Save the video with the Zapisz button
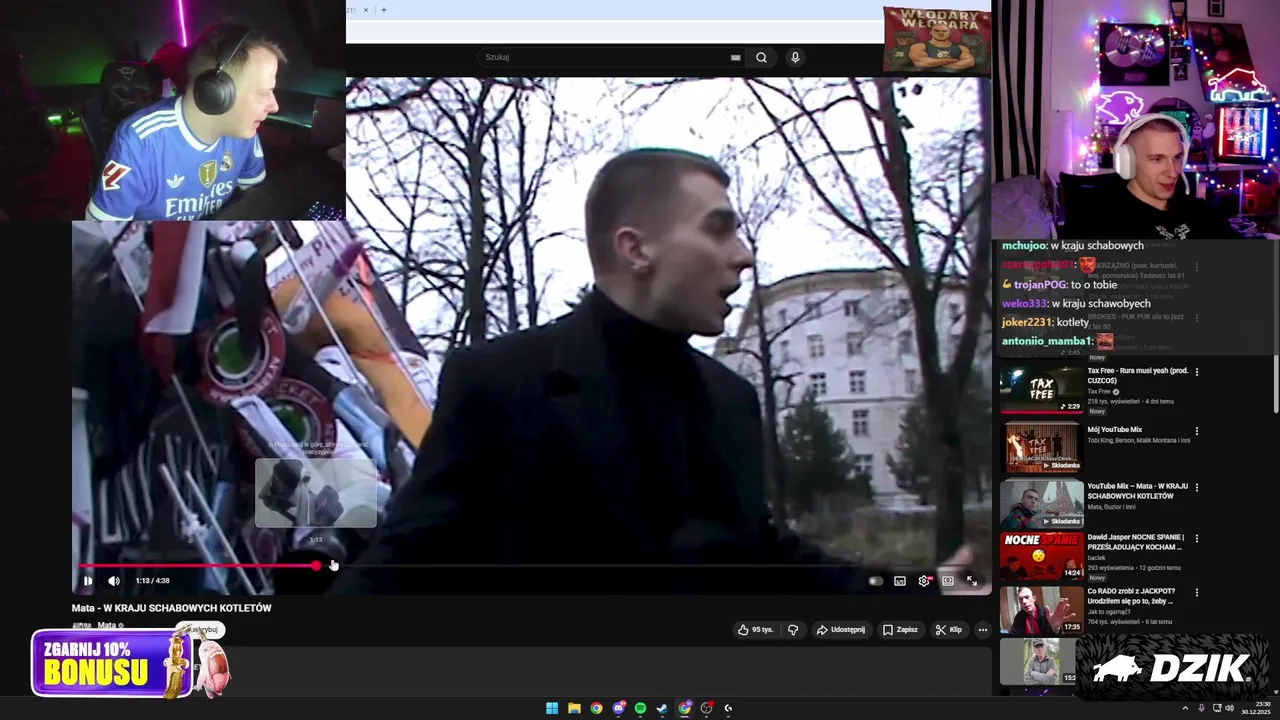 coord(900,630)
